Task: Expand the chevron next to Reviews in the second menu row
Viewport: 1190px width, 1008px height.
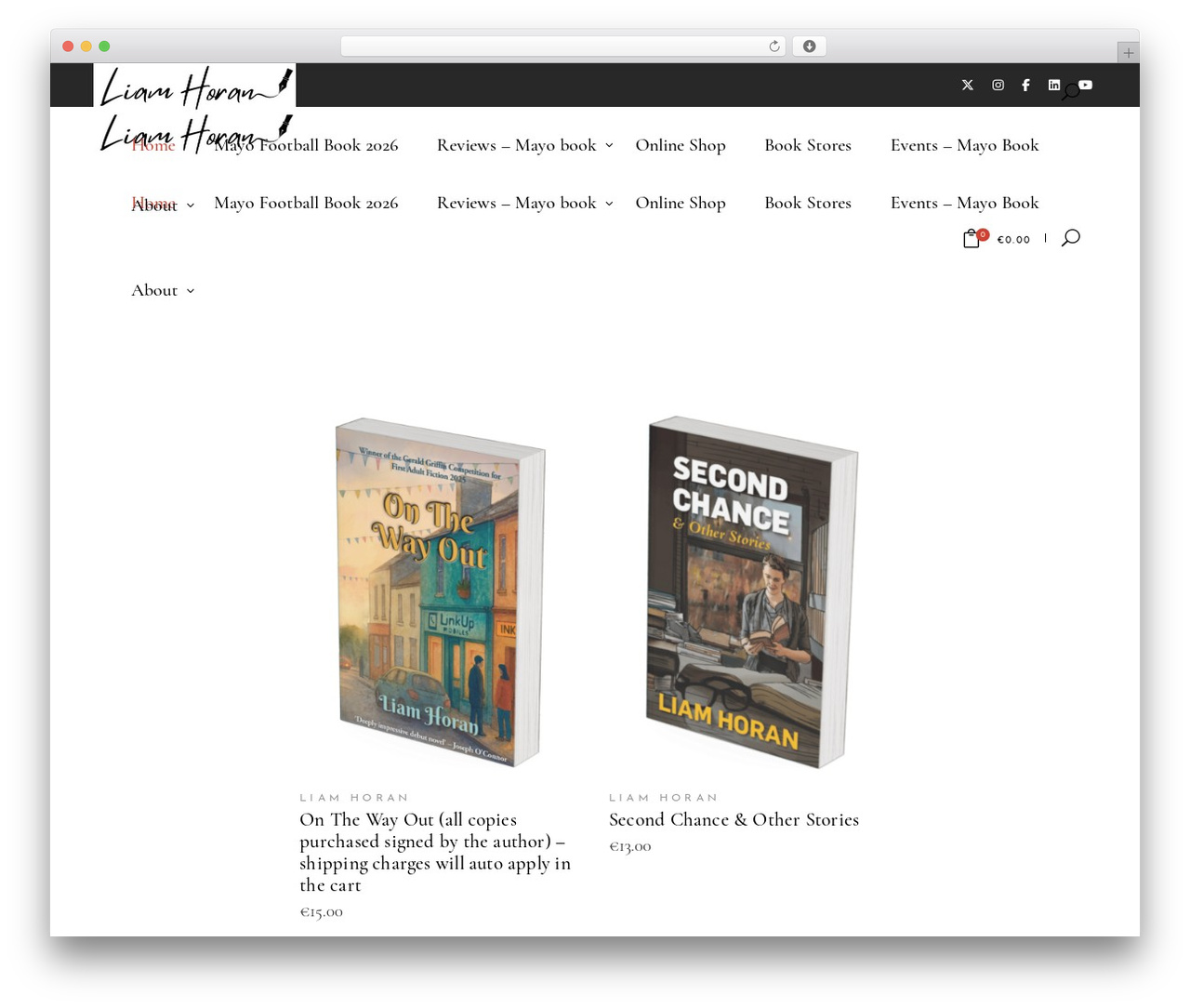Action: [x=609, y=204]
